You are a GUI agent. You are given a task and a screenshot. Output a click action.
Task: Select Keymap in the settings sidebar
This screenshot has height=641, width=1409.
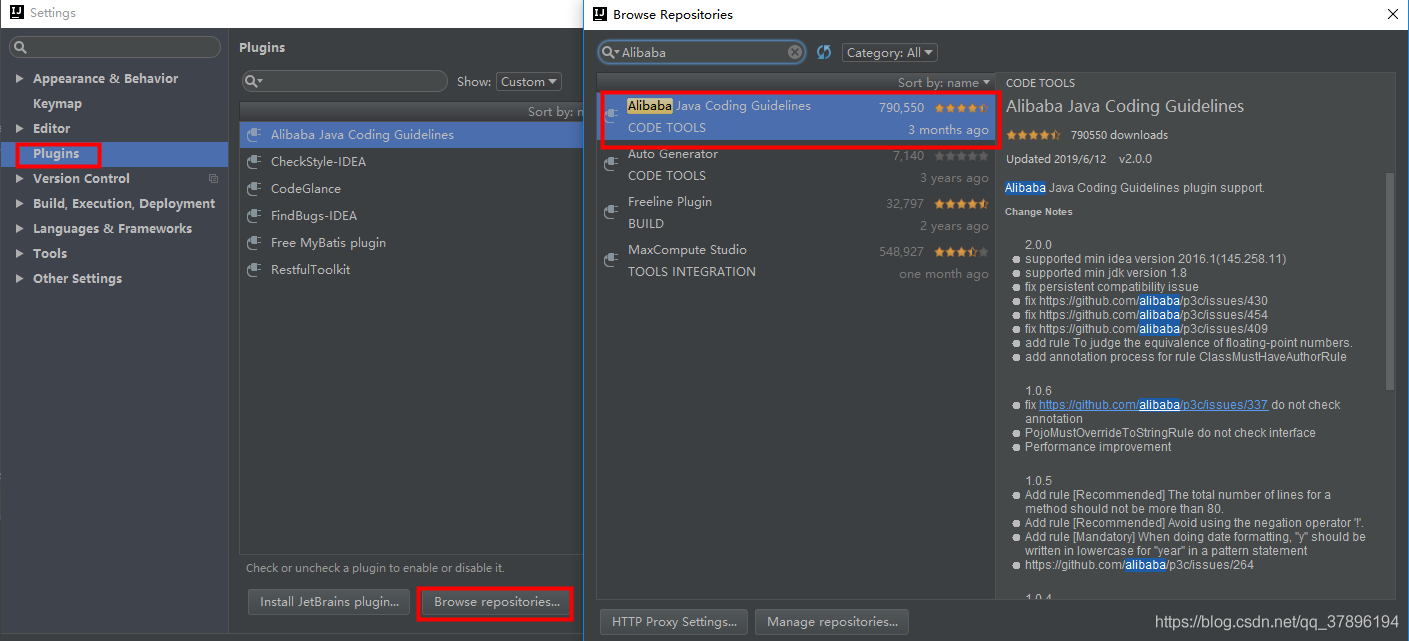coord(57,103)
